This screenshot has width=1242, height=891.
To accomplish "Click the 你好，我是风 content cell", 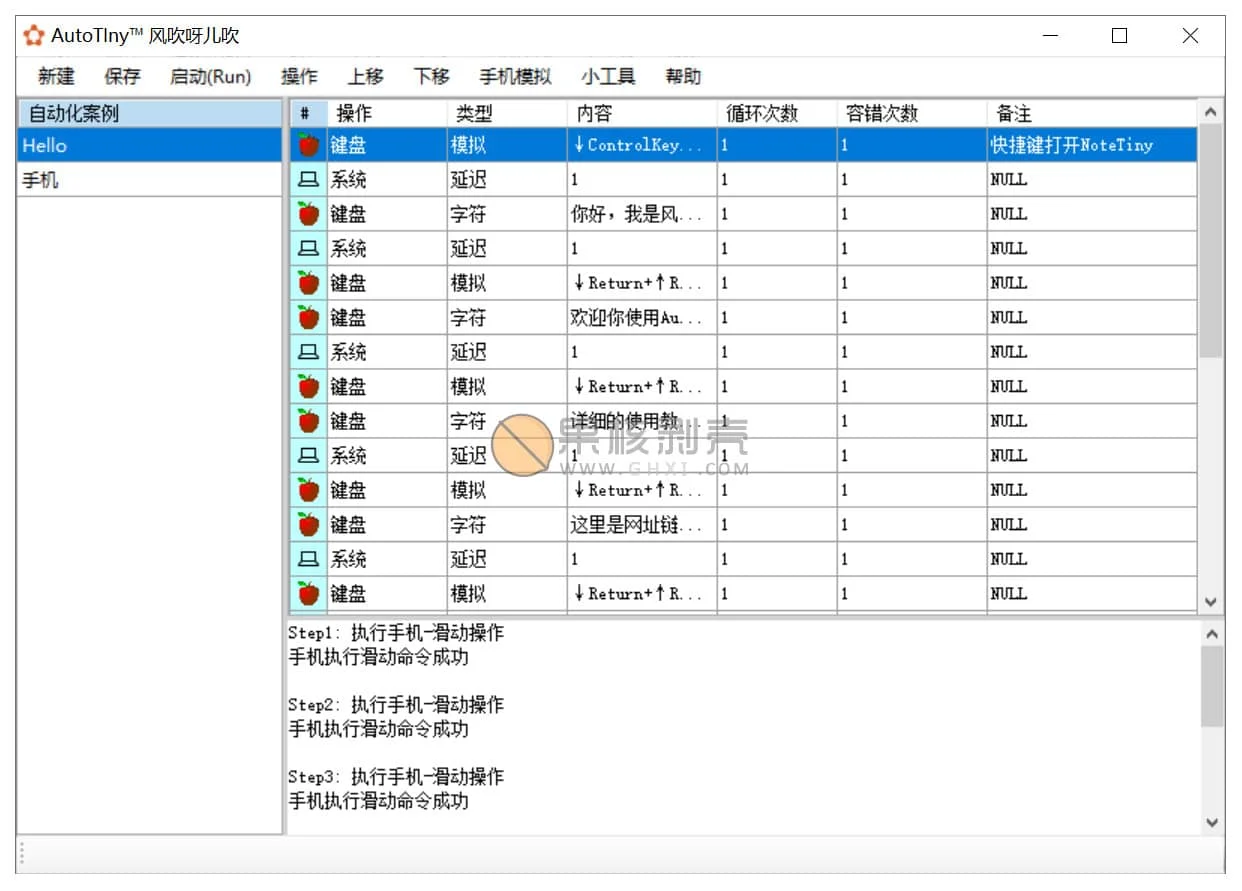I will click(642, 214).
